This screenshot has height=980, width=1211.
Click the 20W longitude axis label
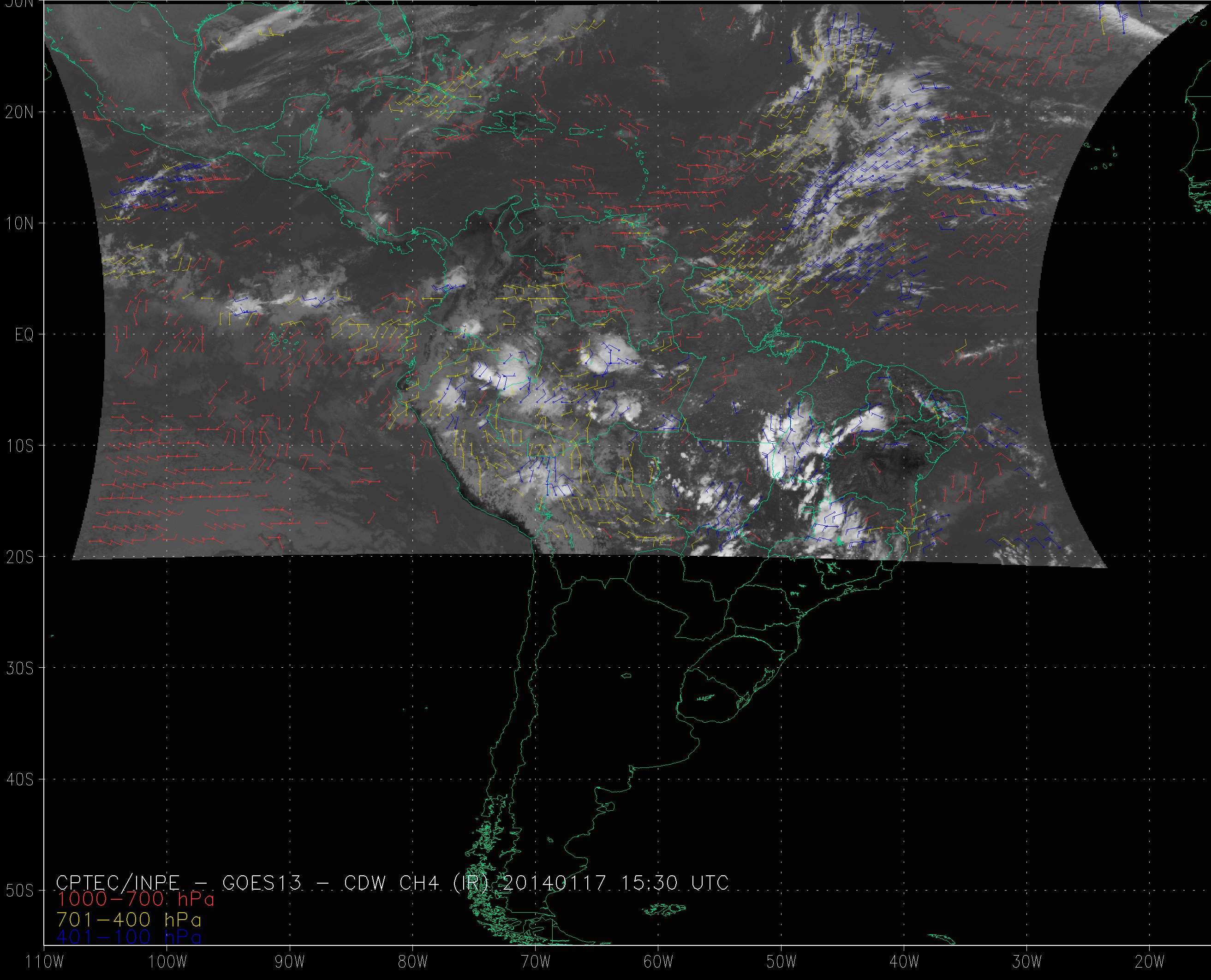tap(1150, 962)
